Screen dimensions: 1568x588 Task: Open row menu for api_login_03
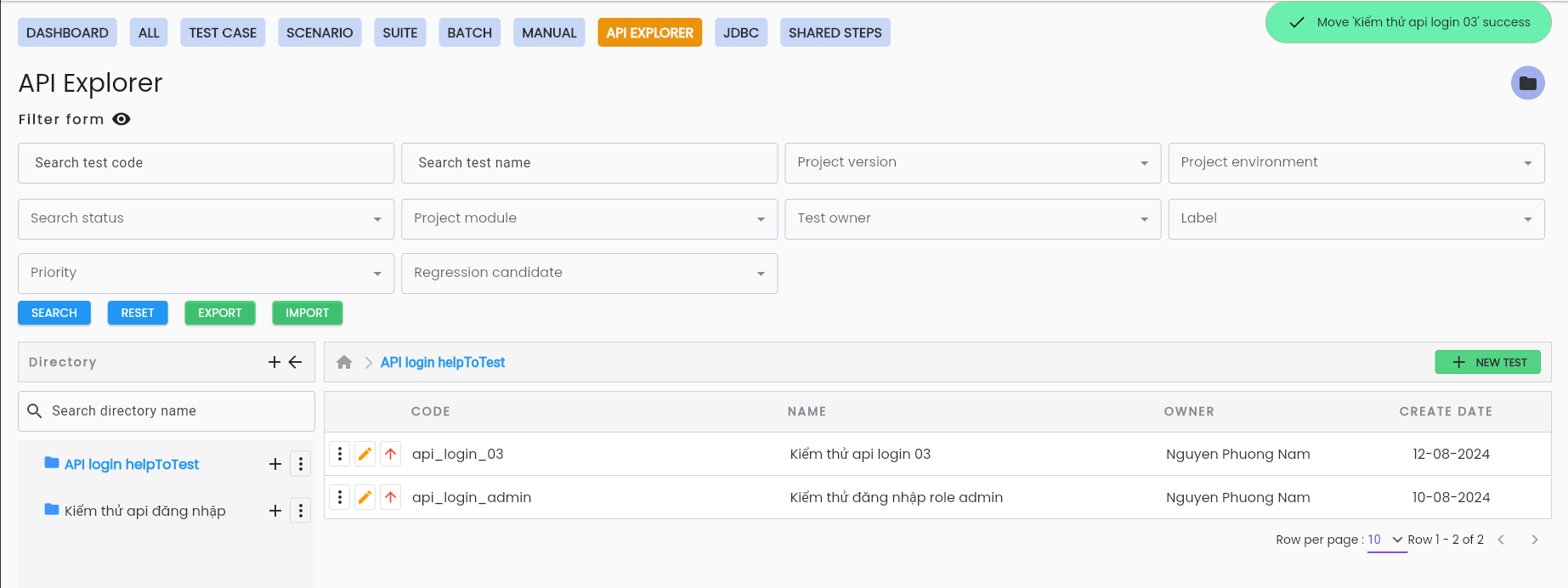point(340,454)
